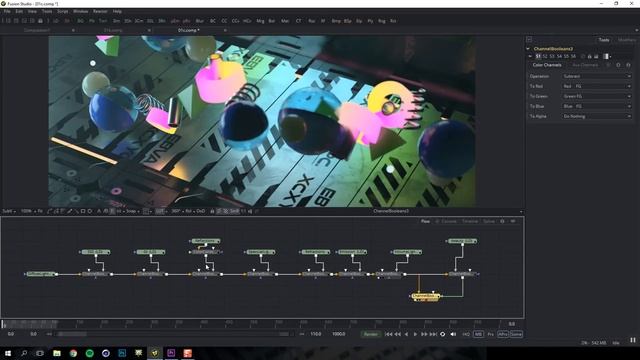Toggle the HiQ high quality button
This screenshot has height=360, width=640.
[x=466, y=334]
